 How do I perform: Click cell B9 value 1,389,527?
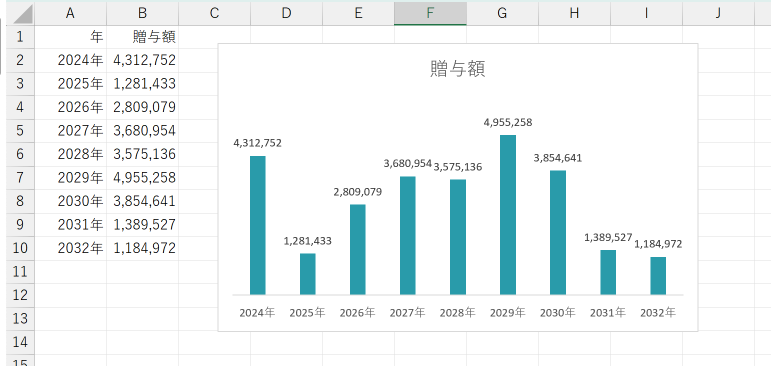click(142, 225)
